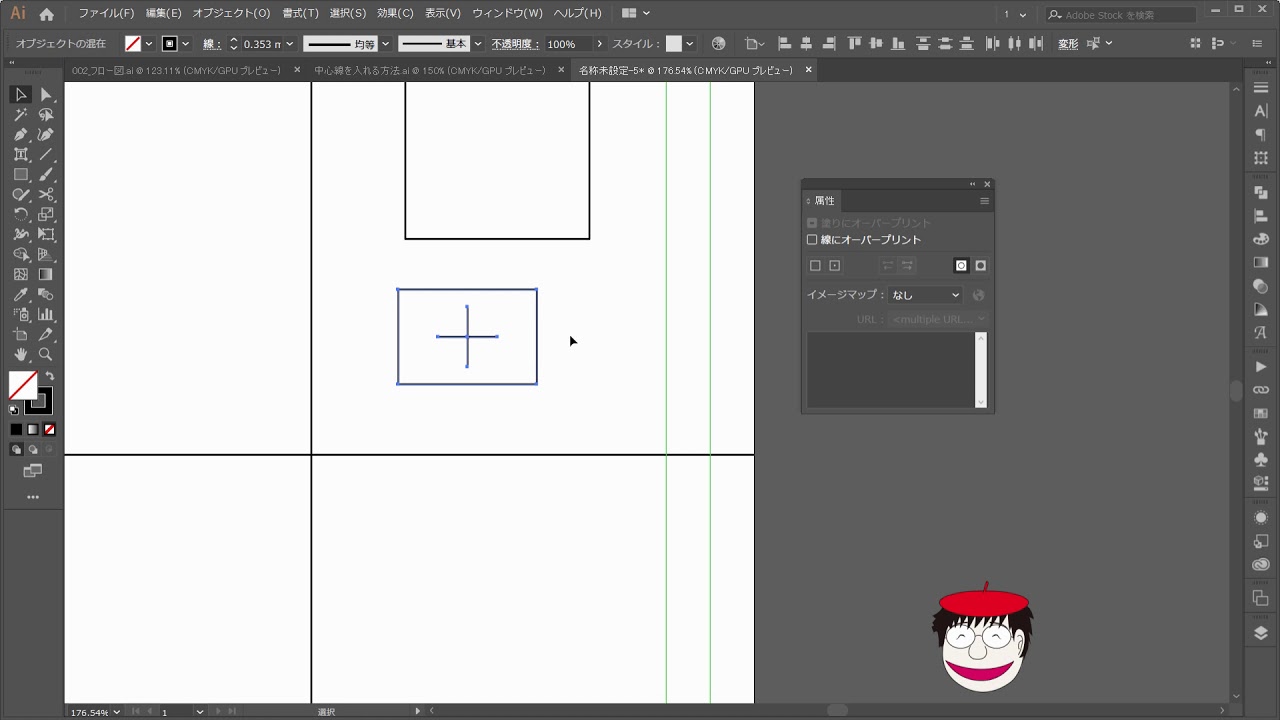Select the Paintbrush tool
Screen dimensions: 1280x720
(46, 175)
